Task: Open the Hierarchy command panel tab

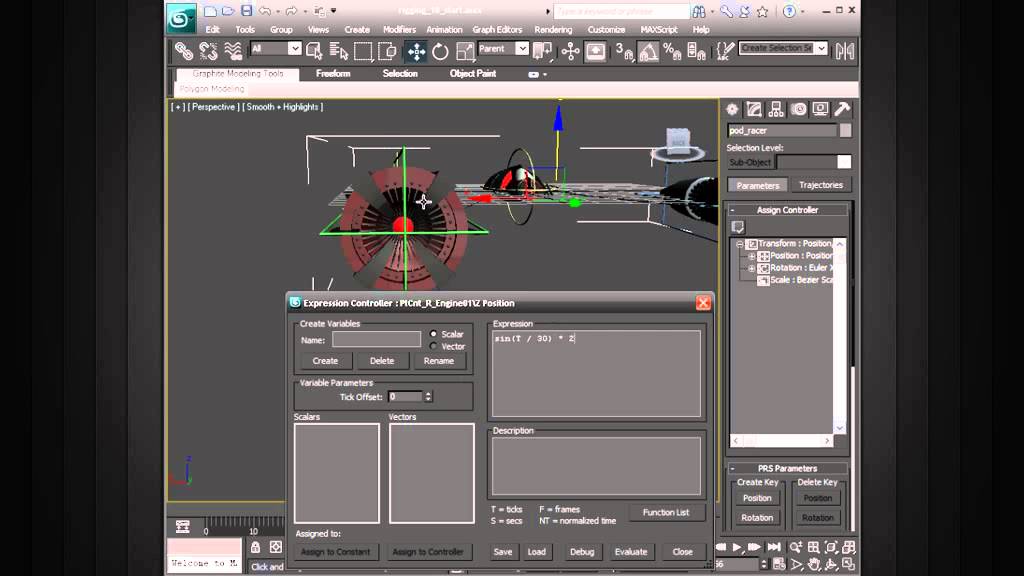Action: (x=776, y=109)
